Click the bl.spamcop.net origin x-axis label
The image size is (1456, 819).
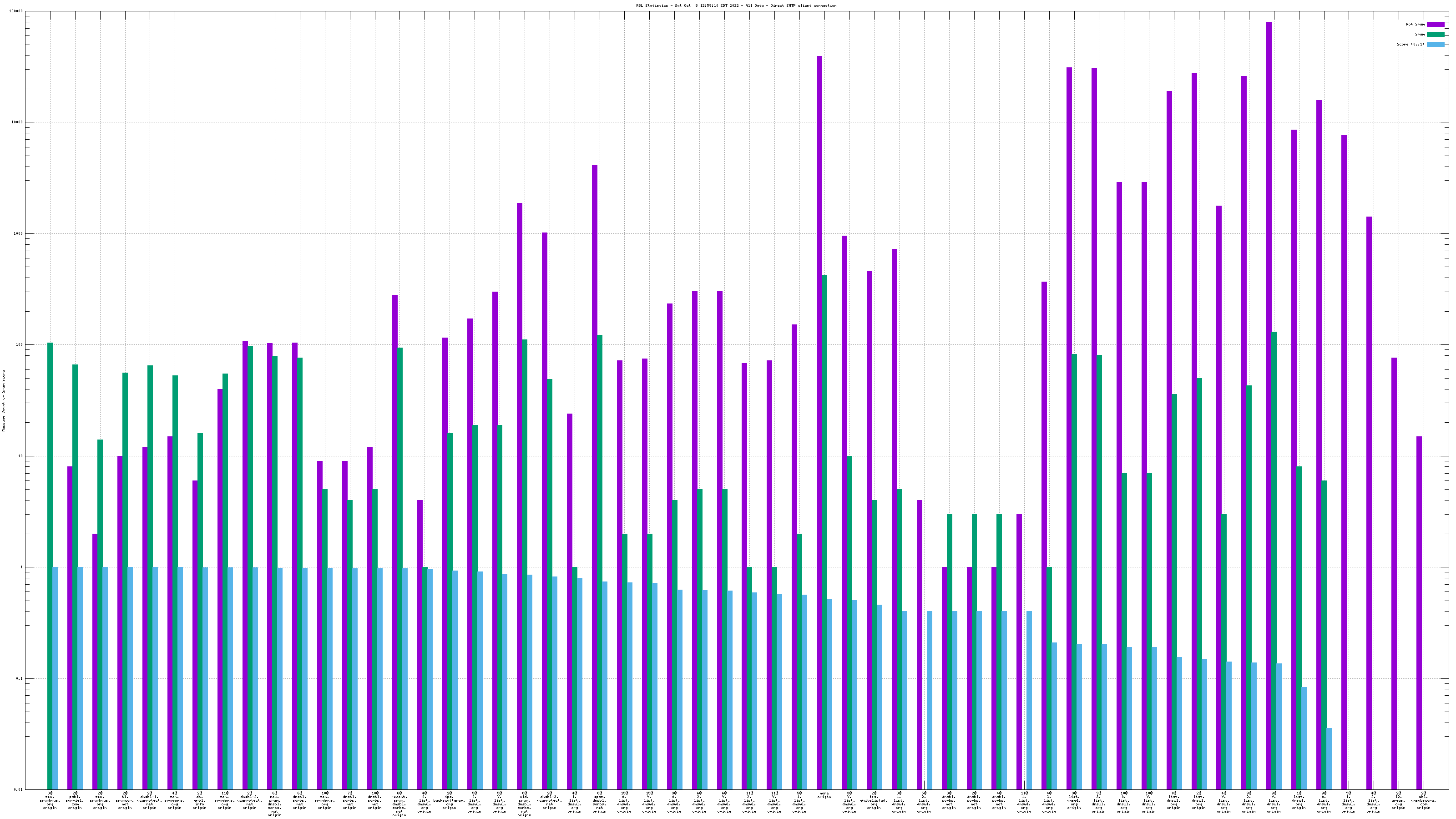coord(125,800)
